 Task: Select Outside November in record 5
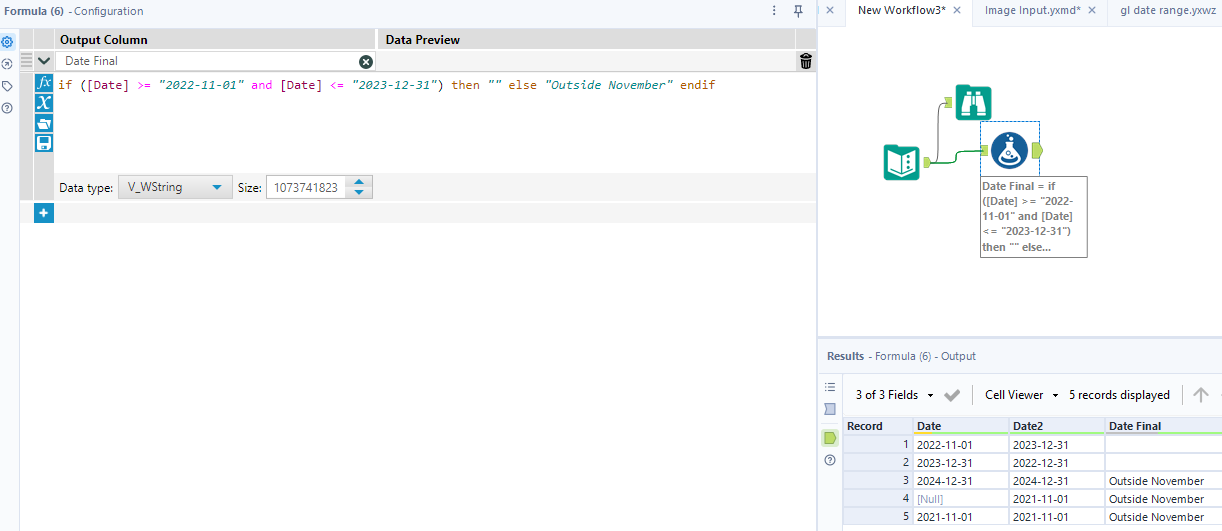(x=1163, y=517)
